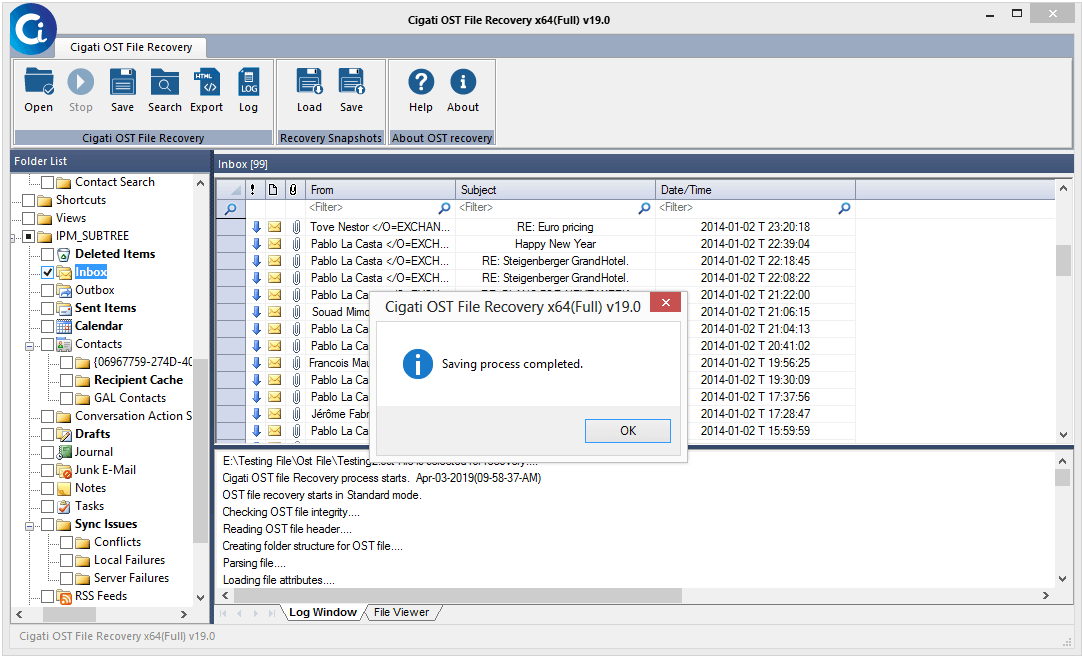Image resolution: width=1082 pixels, height=656 pixels.
Task: Click the From filter magnifier icon
Action: [444, 208]
